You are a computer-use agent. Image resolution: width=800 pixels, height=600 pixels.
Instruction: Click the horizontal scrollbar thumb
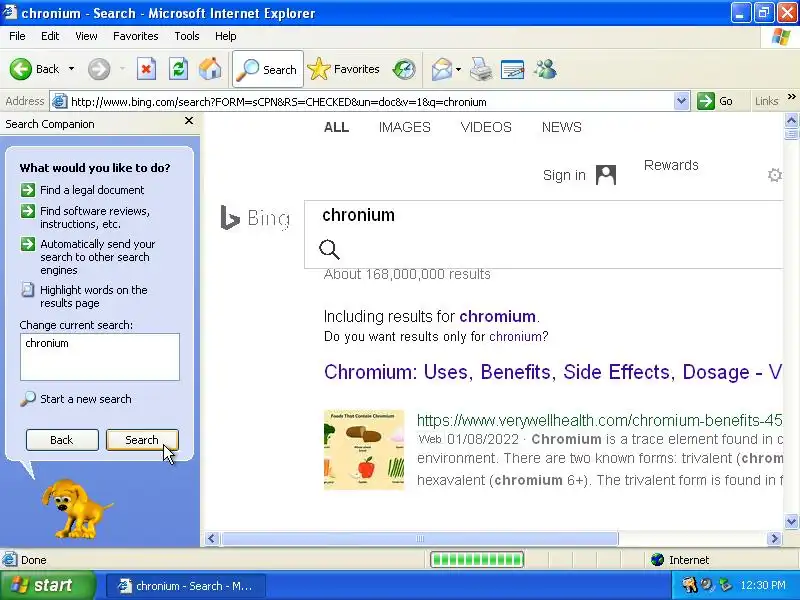[x=420, y=538]
